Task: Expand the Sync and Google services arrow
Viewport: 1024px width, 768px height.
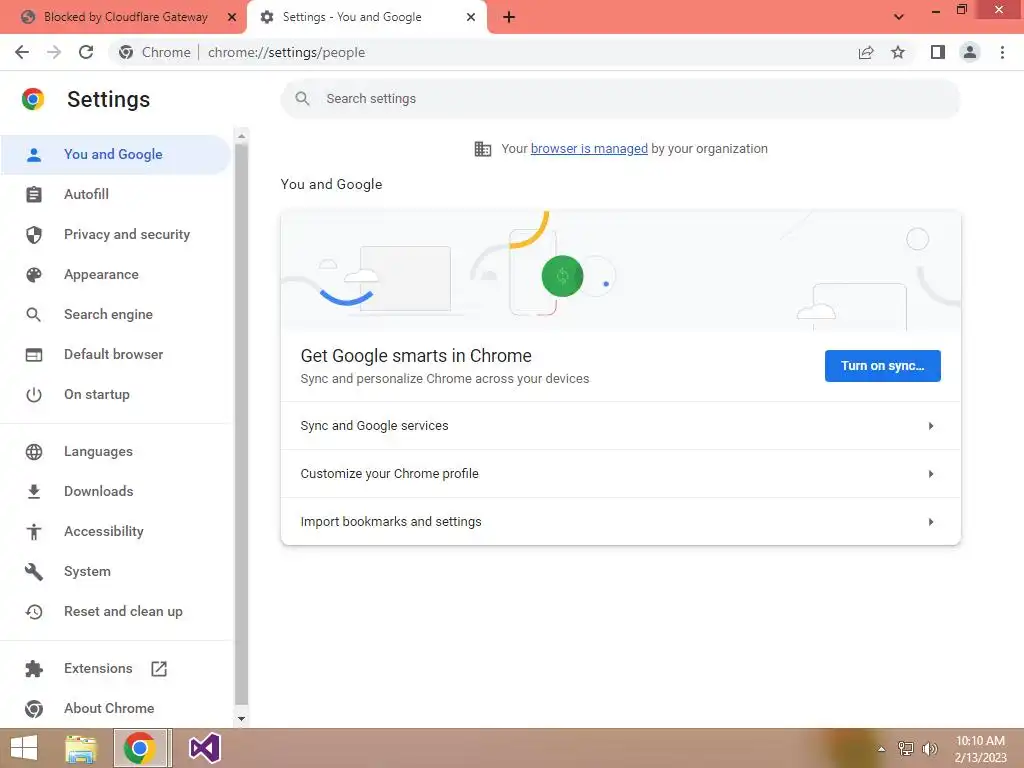Action: [931, 426]
